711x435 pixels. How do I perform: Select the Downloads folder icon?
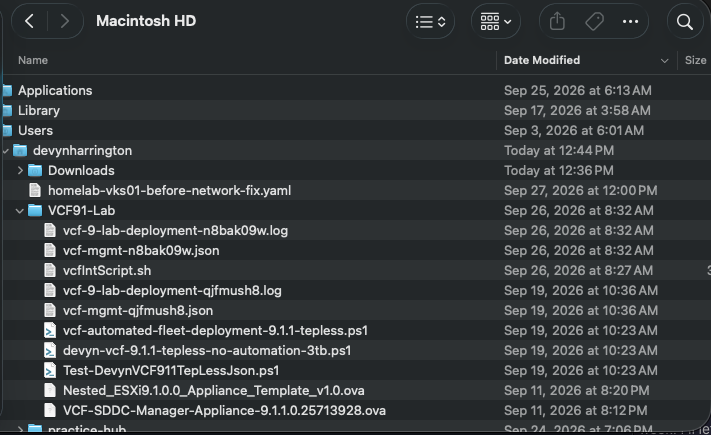point(35,171)
